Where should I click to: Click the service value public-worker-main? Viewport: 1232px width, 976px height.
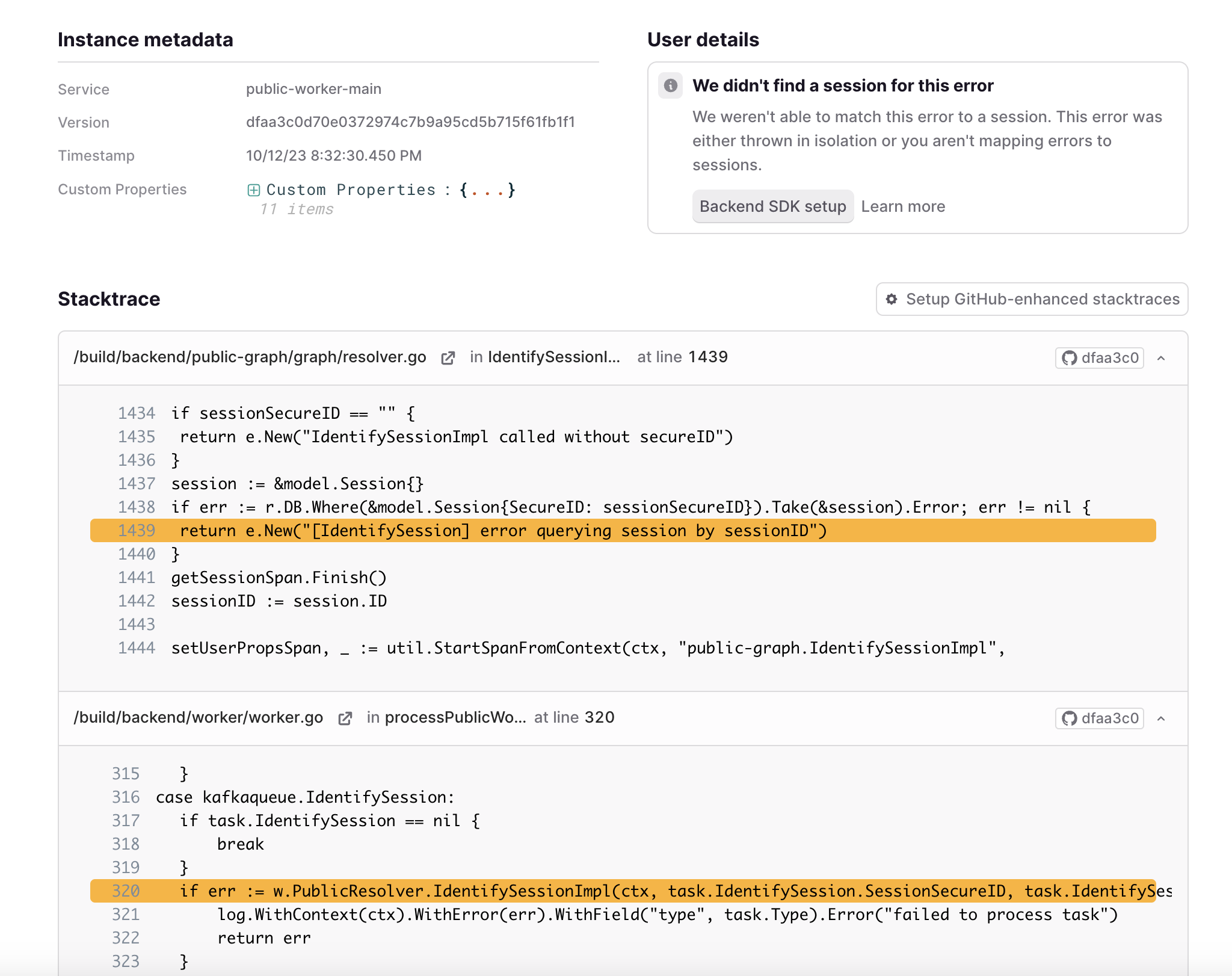tap(313, 89)
